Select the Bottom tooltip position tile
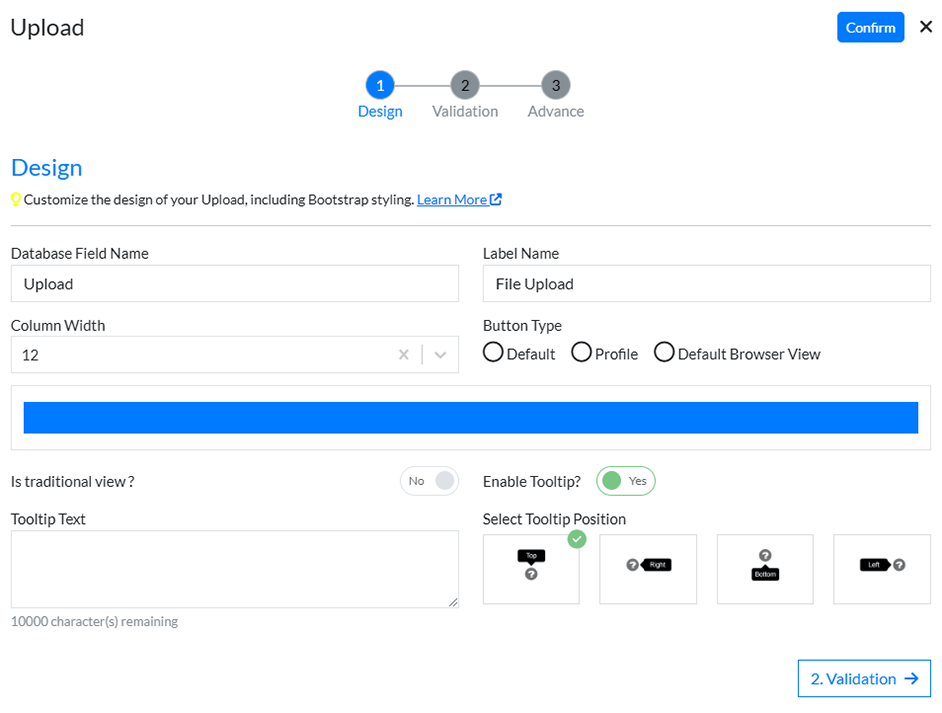This screenshot has width=942, height=713. 765,569
